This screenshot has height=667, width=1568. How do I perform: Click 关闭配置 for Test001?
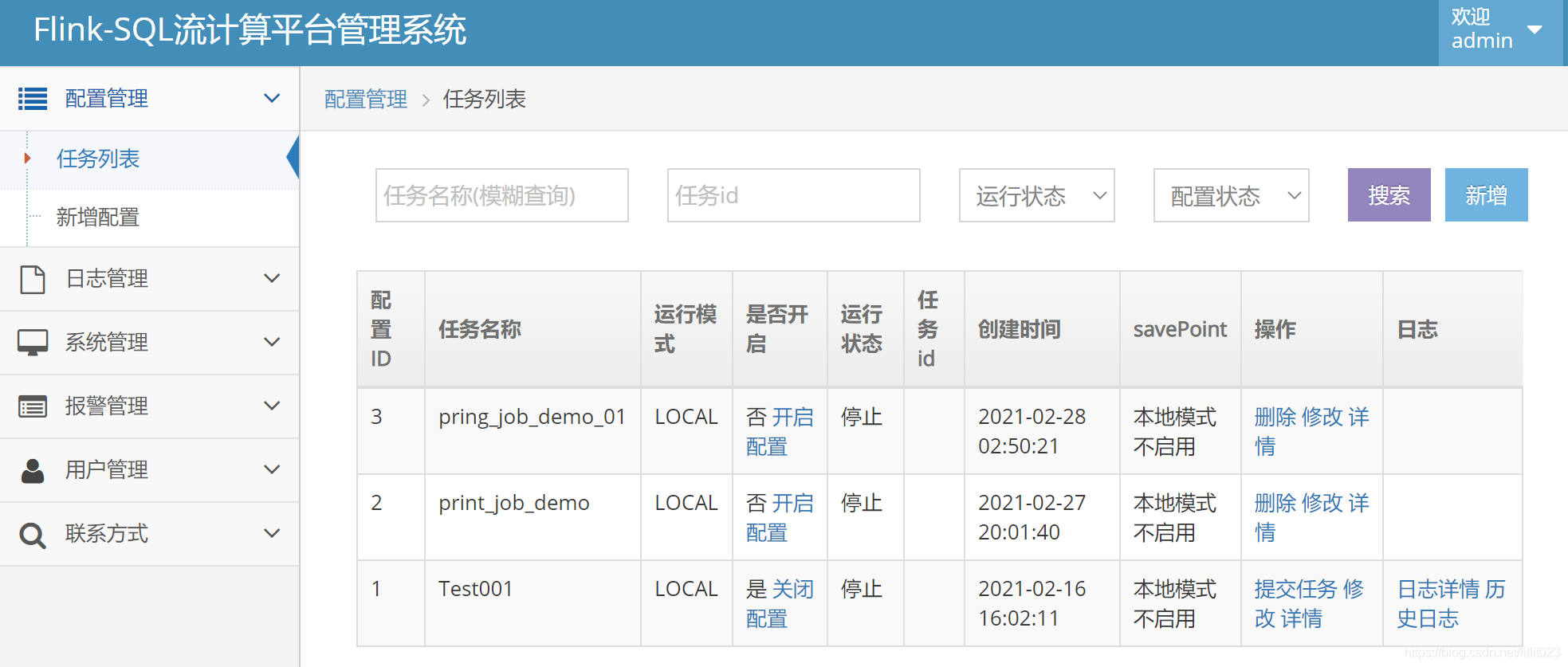(x=780, y=604)
